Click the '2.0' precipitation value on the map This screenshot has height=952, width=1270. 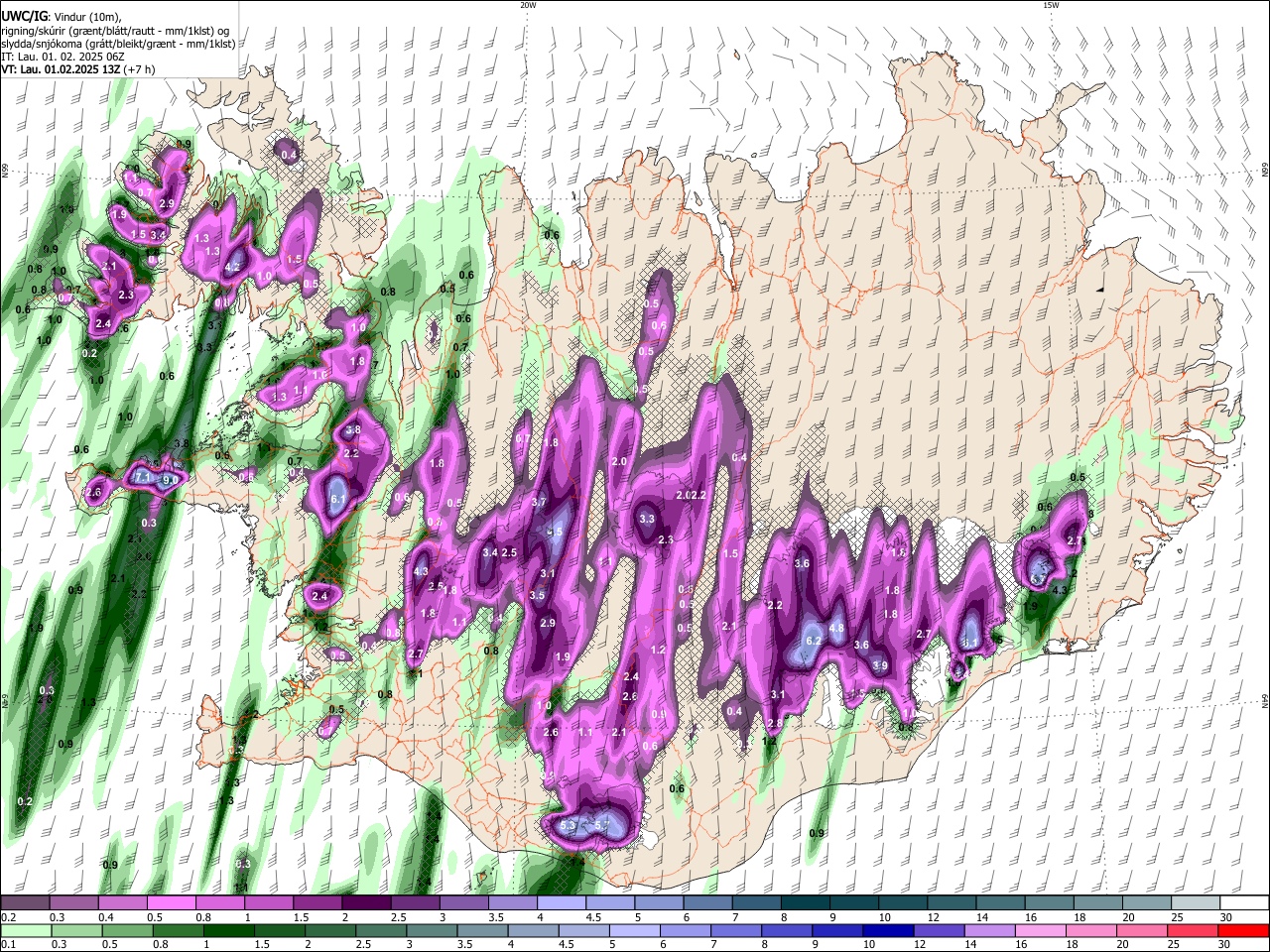click(x=620, y=462)
